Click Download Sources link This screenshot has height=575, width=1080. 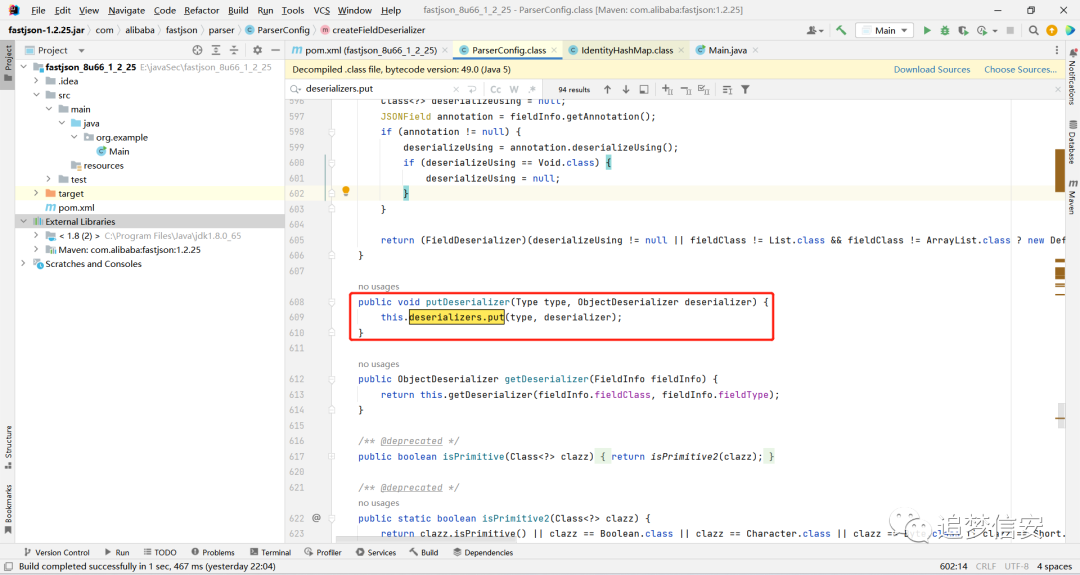932,70
